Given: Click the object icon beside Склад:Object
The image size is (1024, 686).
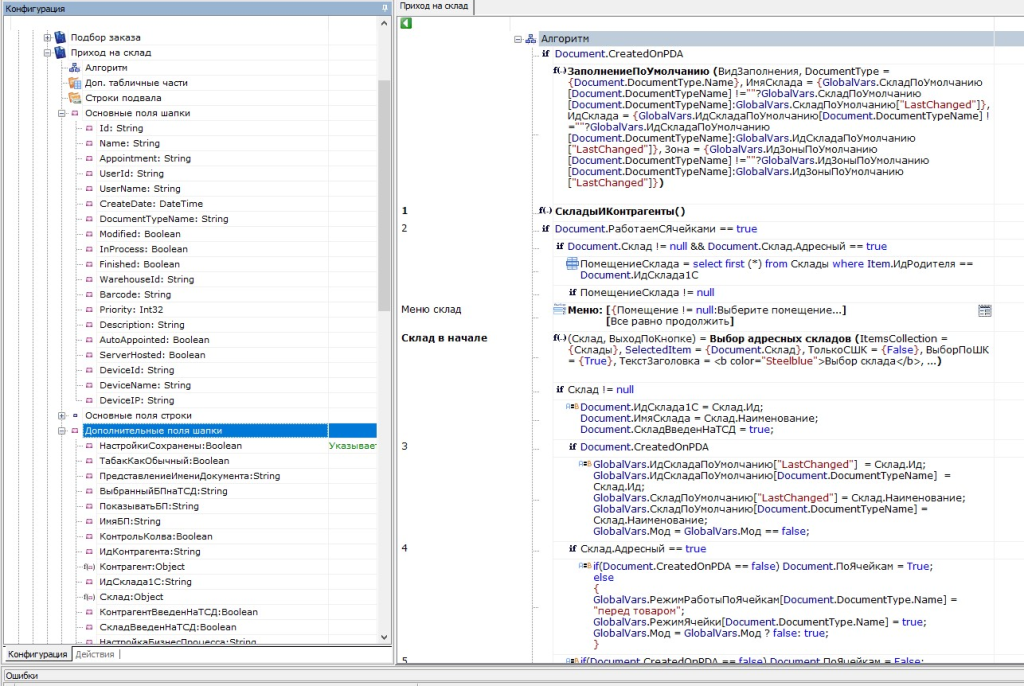Looking at the screenshot, I should (x=89, y=597).
